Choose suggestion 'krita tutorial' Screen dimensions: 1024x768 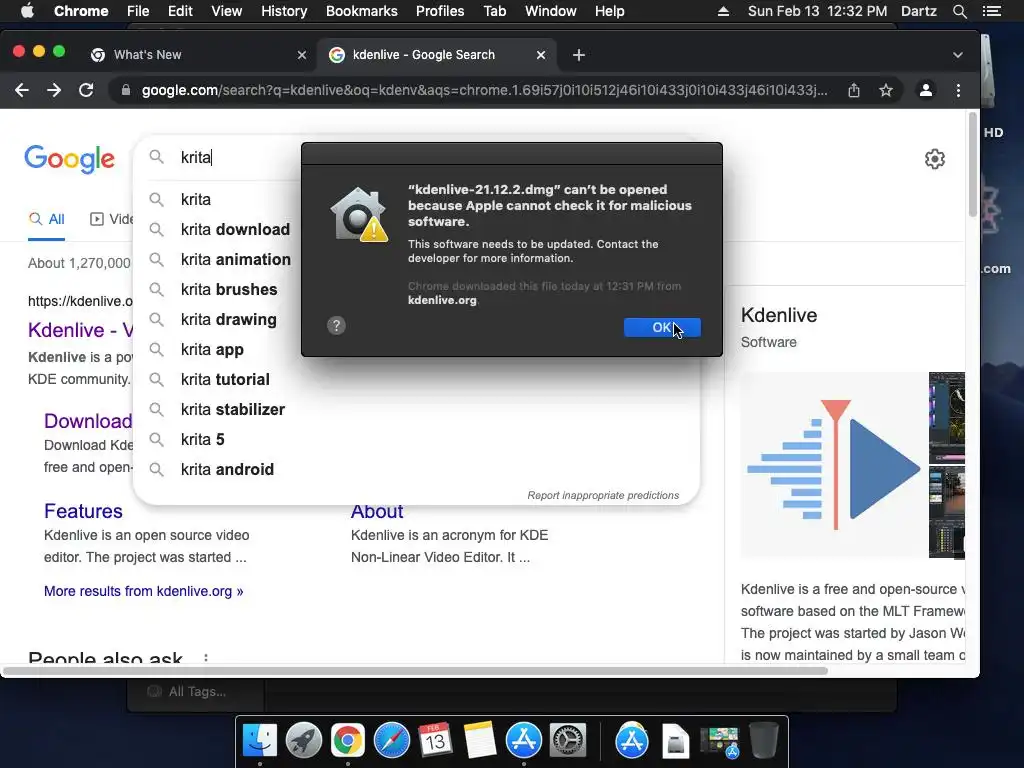tap(416, 379)
